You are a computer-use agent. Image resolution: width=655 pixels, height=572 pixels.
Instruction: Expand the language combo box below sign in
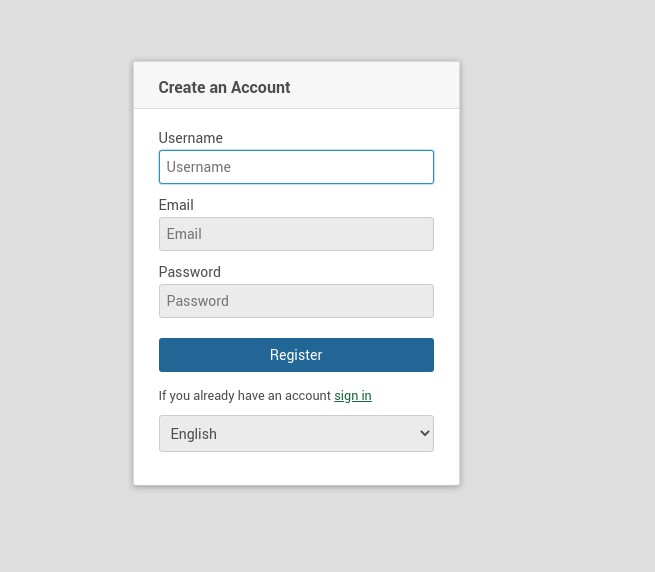point(296,434)
